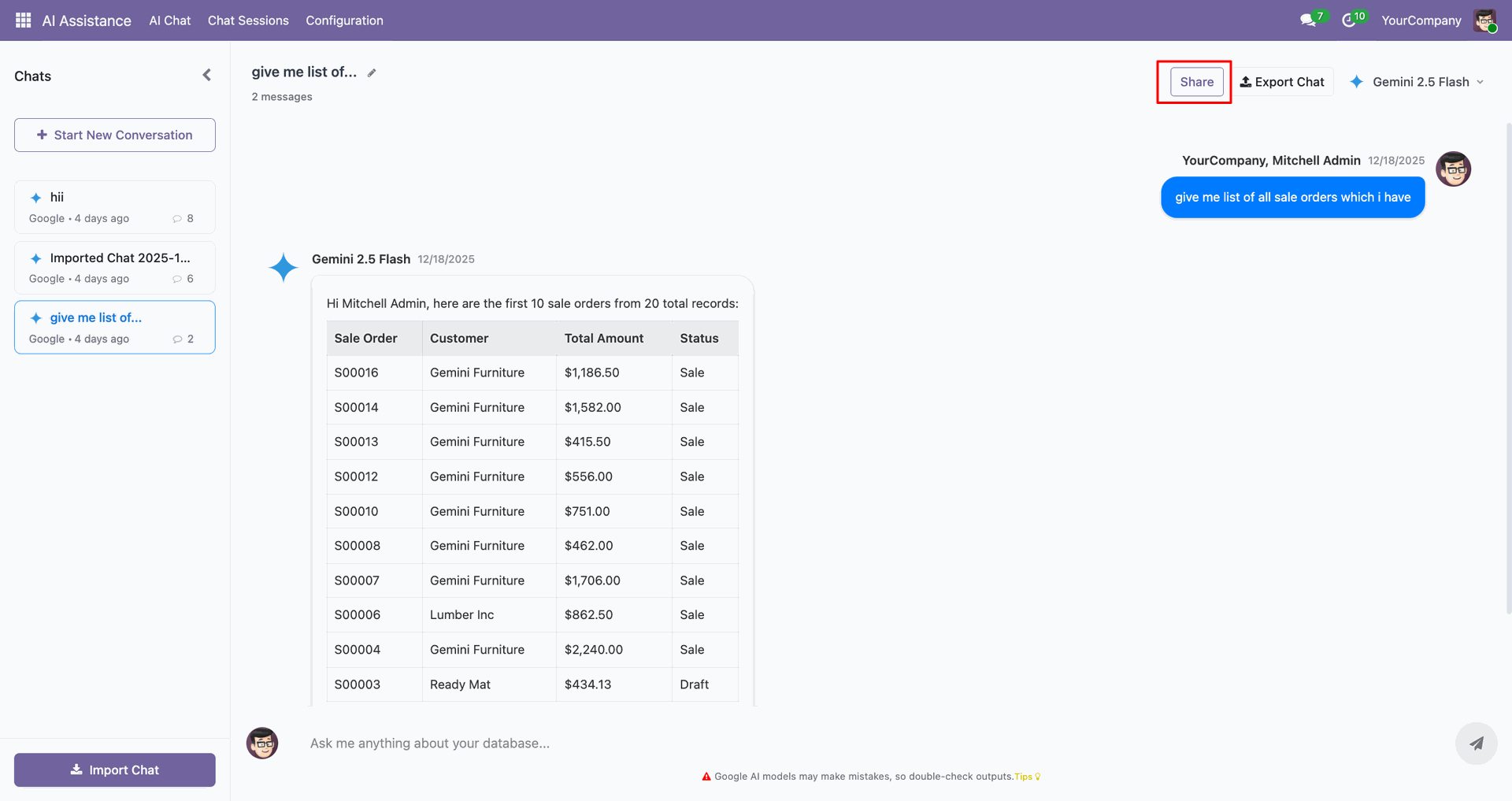Open the YourCompany company switcher

(1421, 20)
